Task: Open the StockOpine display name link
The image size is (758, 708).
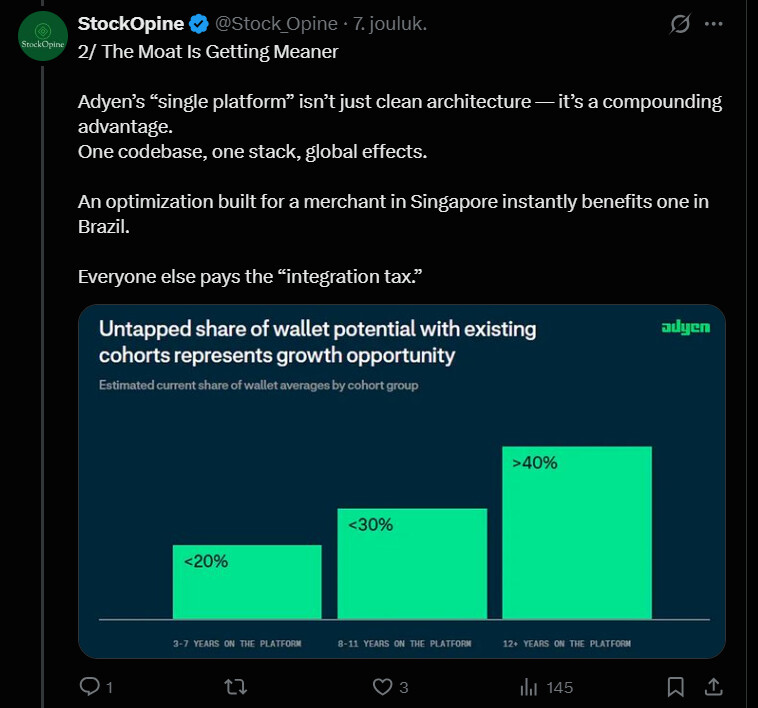Action: tap(131, 24)
